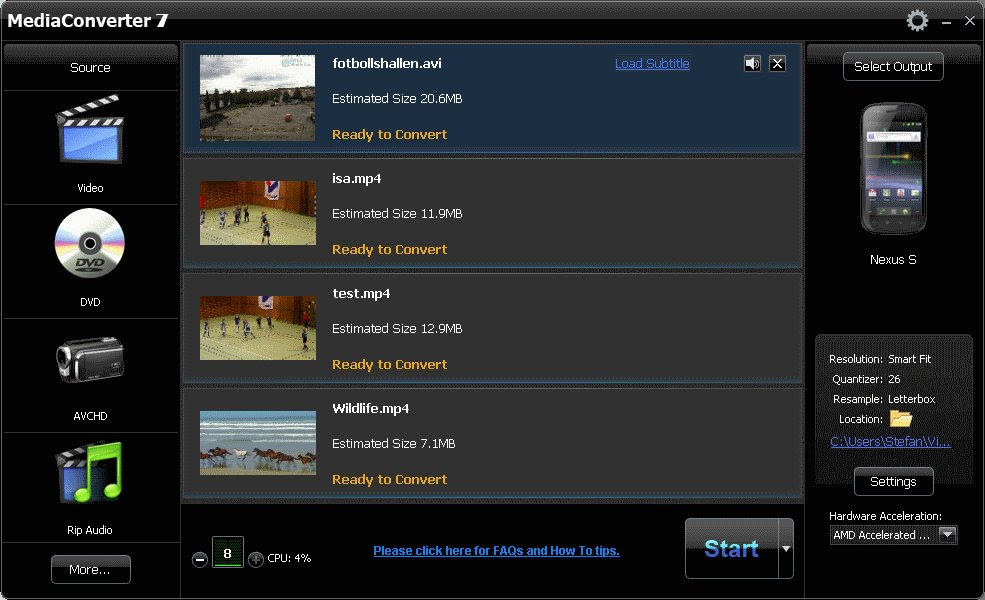Click Estimated Size 12.9MB text
The width and height of the screenshot is (985, 600).
397,329
